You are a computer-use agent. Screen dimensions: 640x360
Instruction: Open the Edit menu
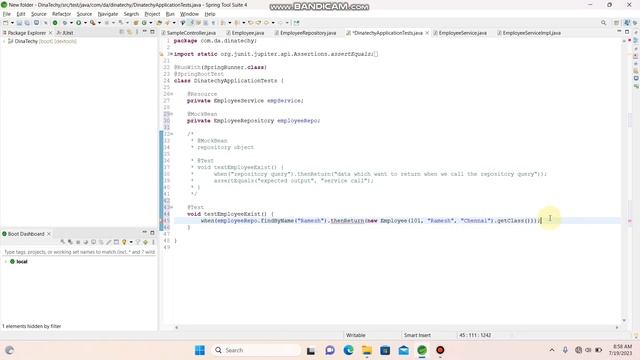tap(21, 14)
